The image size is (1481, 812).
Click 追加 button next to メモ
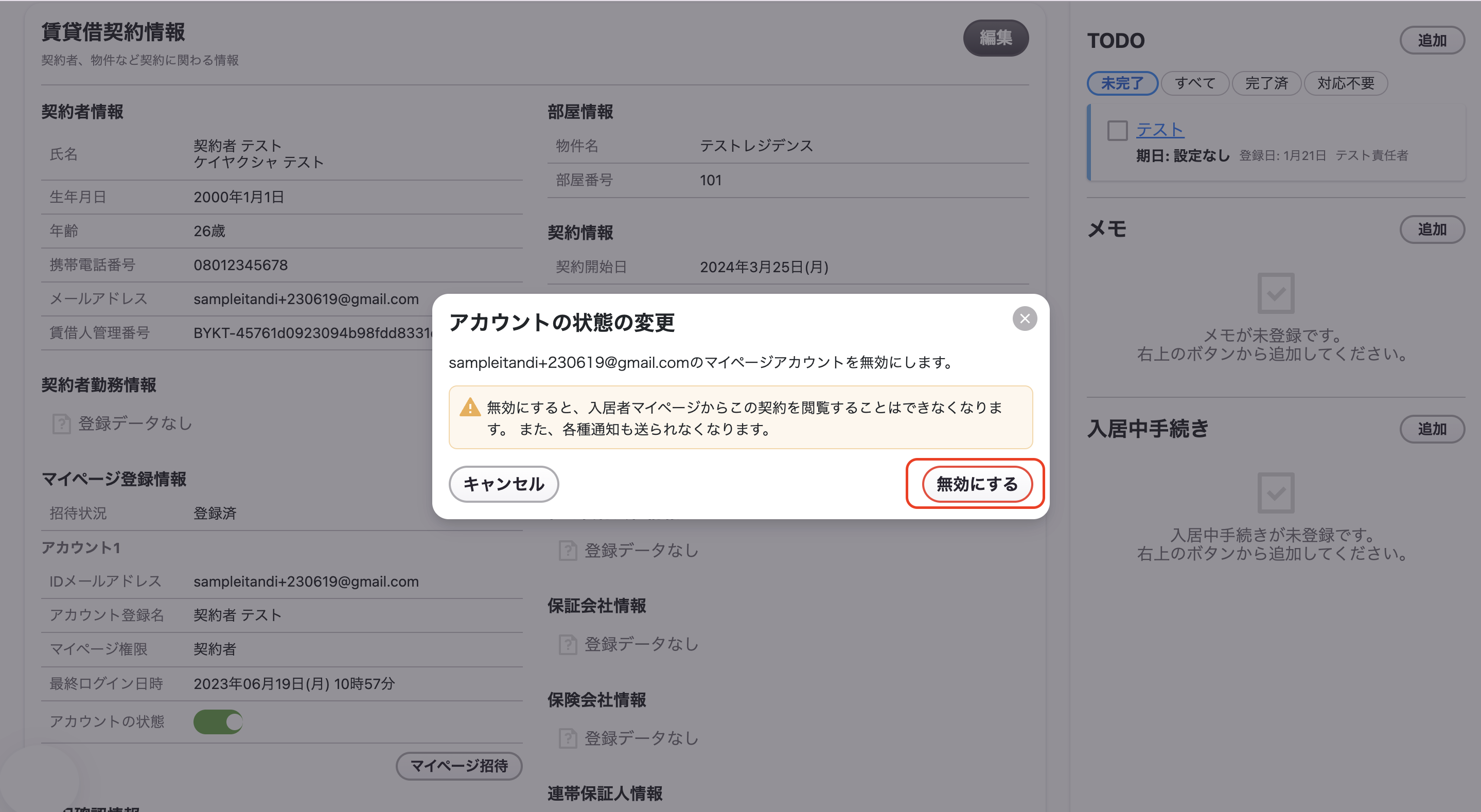(1432, 230)
